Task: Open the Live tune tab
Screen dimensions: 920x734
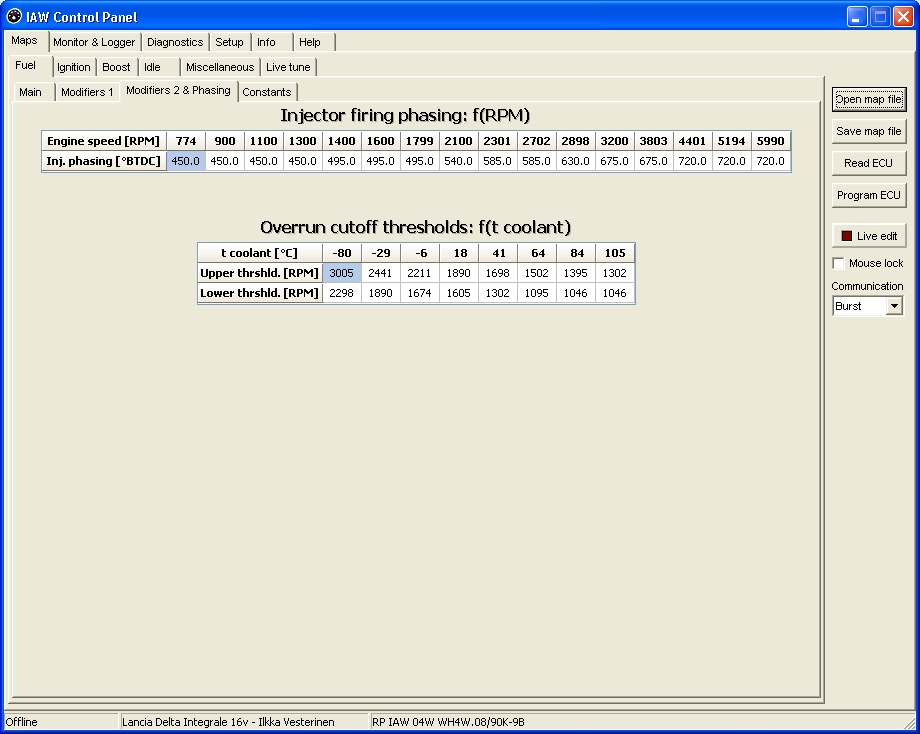Action: (x=288, y=67)
